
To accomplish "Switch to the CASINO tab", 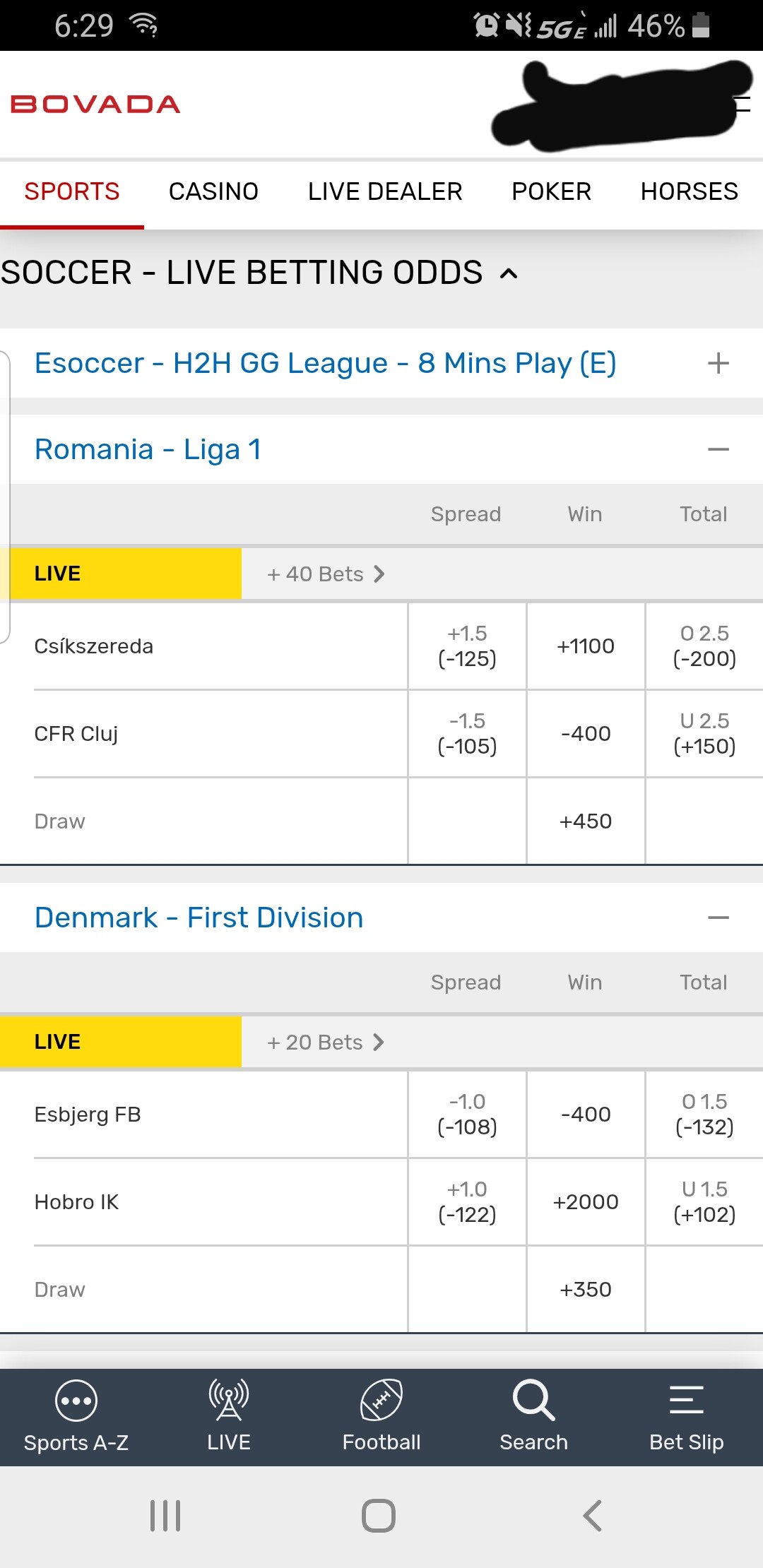I will 213,191.
